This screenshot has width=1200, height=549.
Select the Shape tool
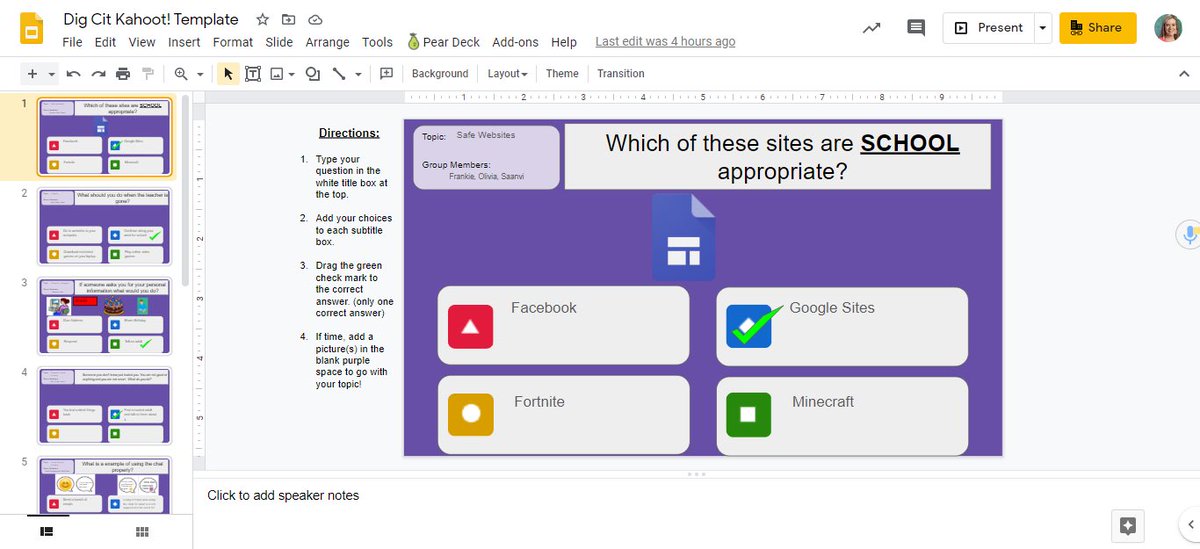pyautogui.click(x=313, y=74)
